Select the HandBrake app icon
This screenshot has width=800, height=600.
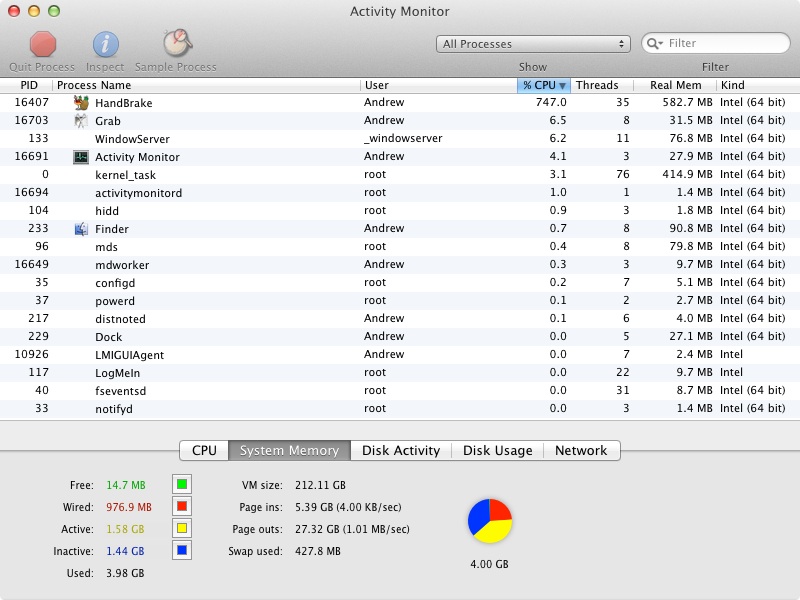81,103
